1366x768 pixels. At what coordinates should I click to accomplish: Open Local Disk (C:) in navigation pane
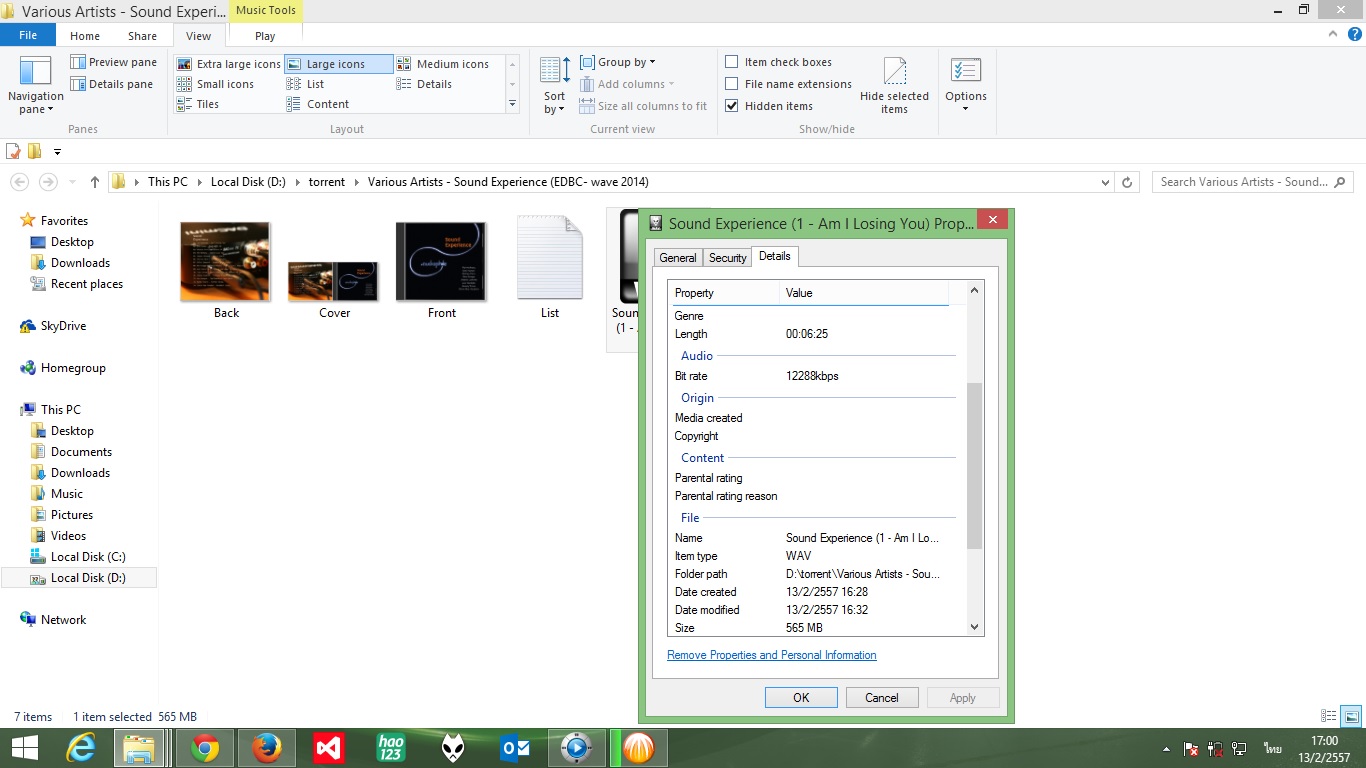point(88,557)
